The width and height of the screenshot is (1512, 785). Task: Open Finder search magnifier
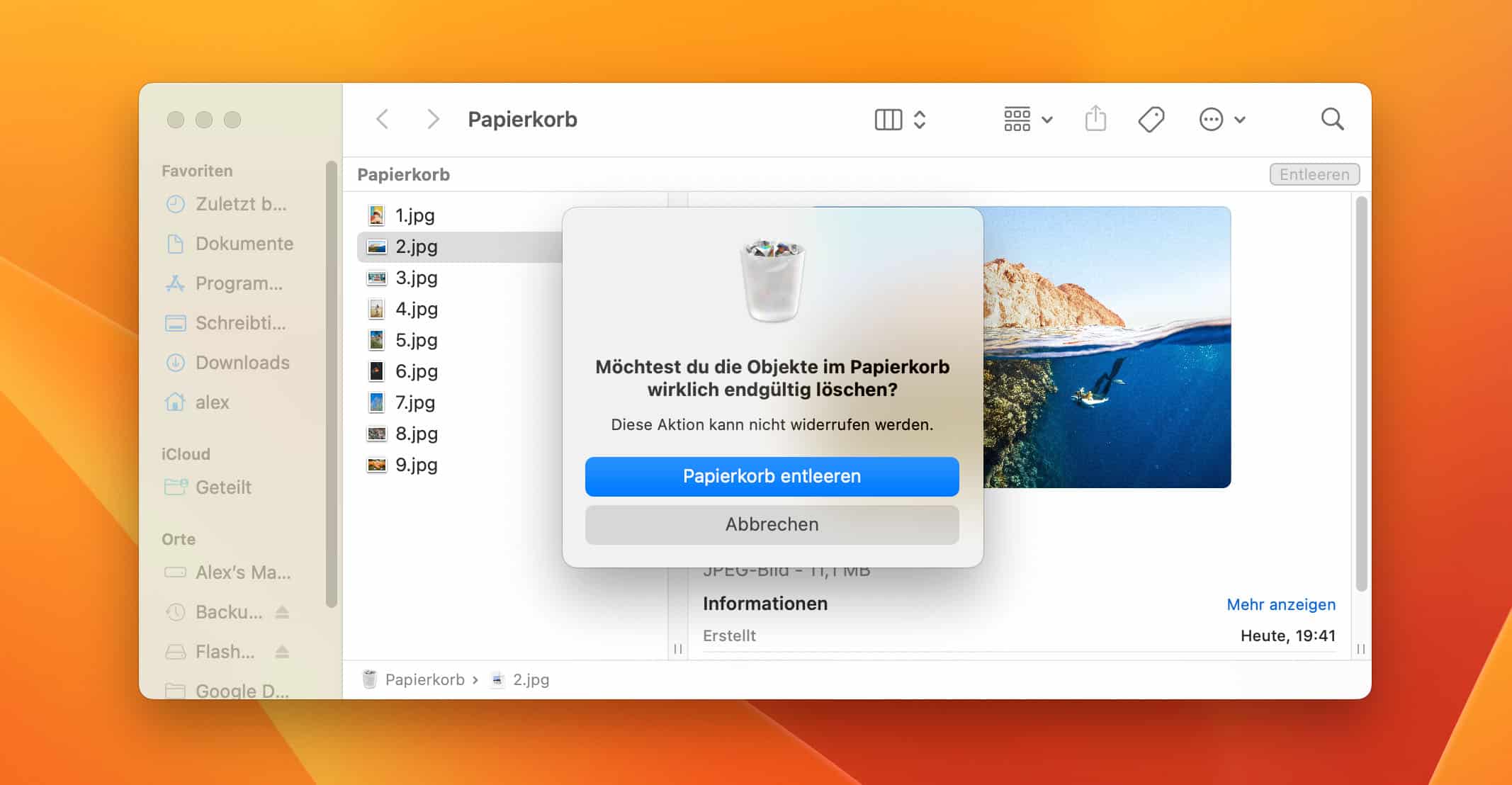pyautogui.click(x=1332, y=119)
